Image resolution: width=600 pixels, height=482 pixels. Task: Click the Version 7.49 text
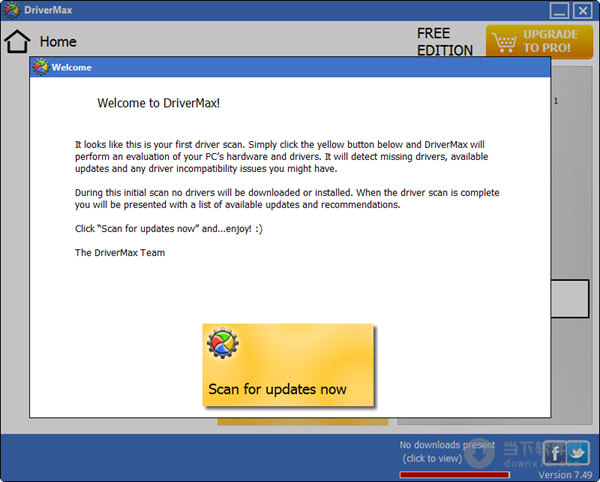pos(565,475)
